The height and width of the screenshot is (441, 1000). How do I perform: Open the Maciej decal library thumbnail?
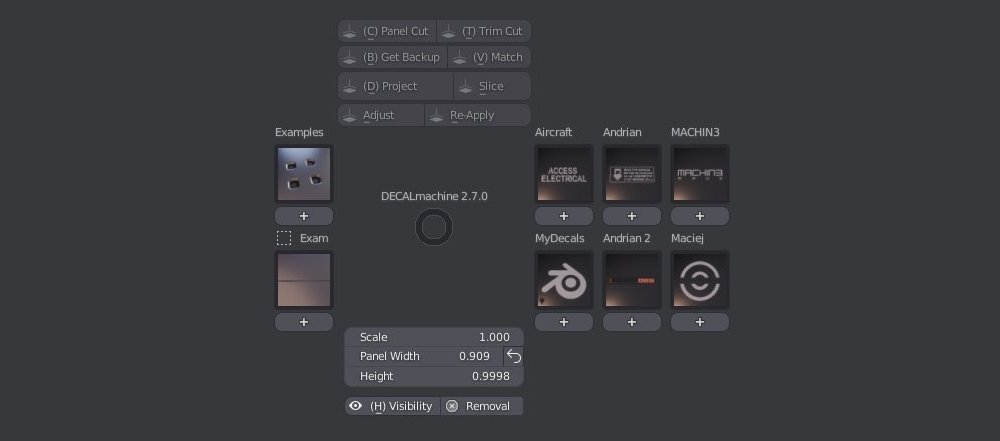(700, 280)
